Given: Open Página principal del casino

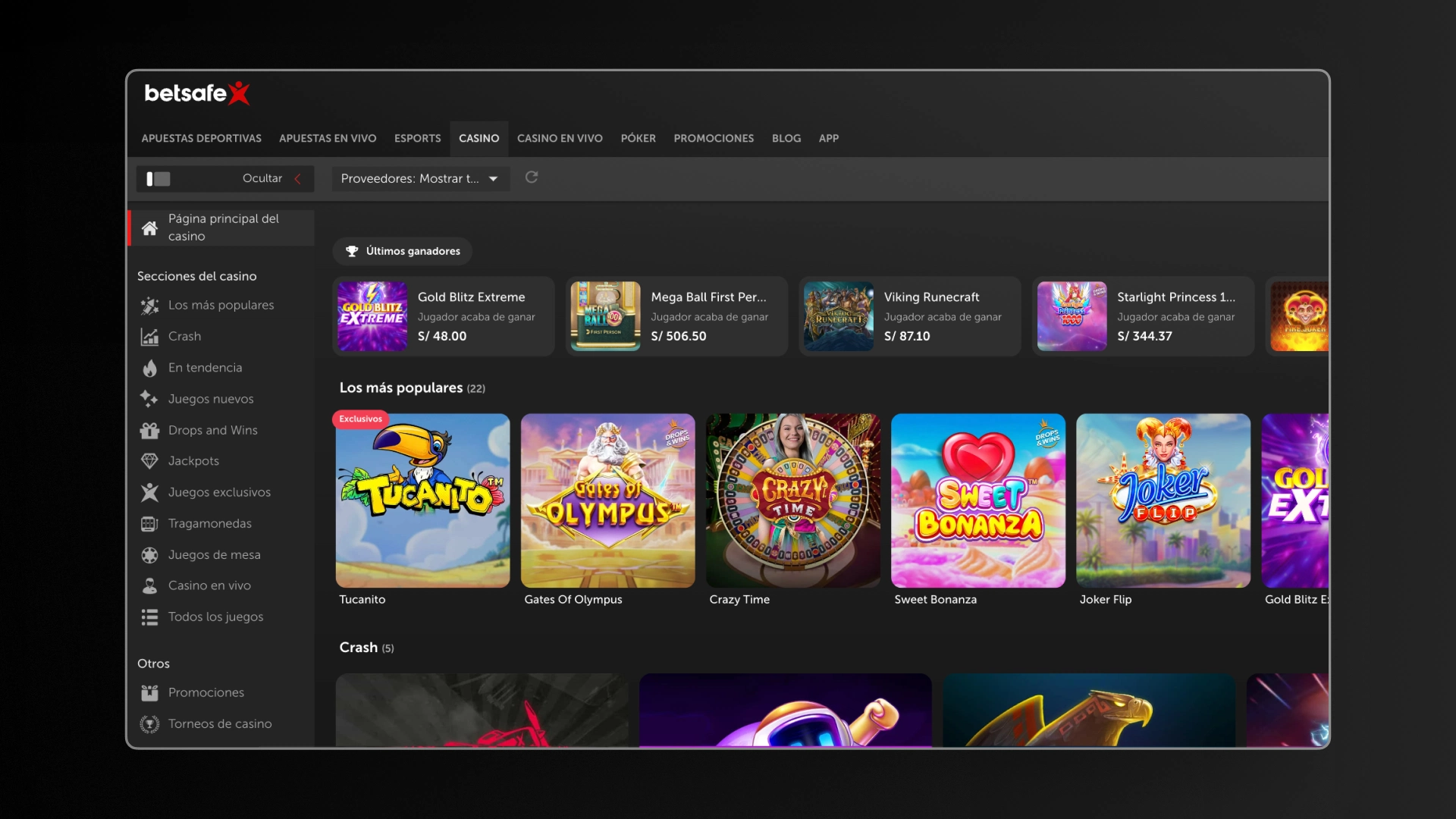Looking at the screenshot, I should (x=221, y=227).
